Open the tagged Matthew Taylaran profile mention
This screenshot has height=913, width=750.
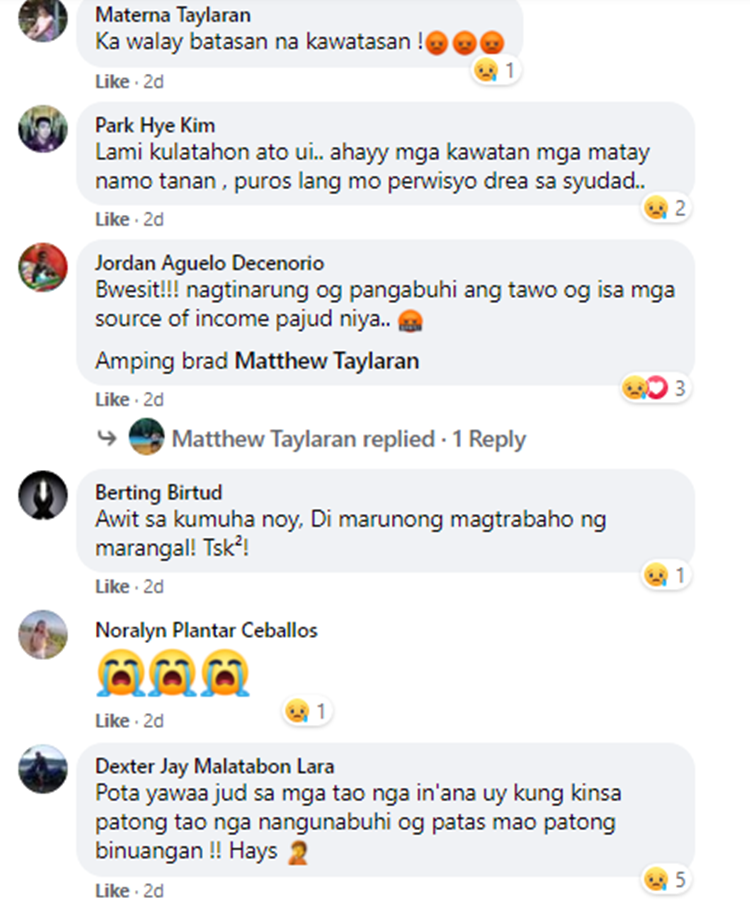pos(327,361)
